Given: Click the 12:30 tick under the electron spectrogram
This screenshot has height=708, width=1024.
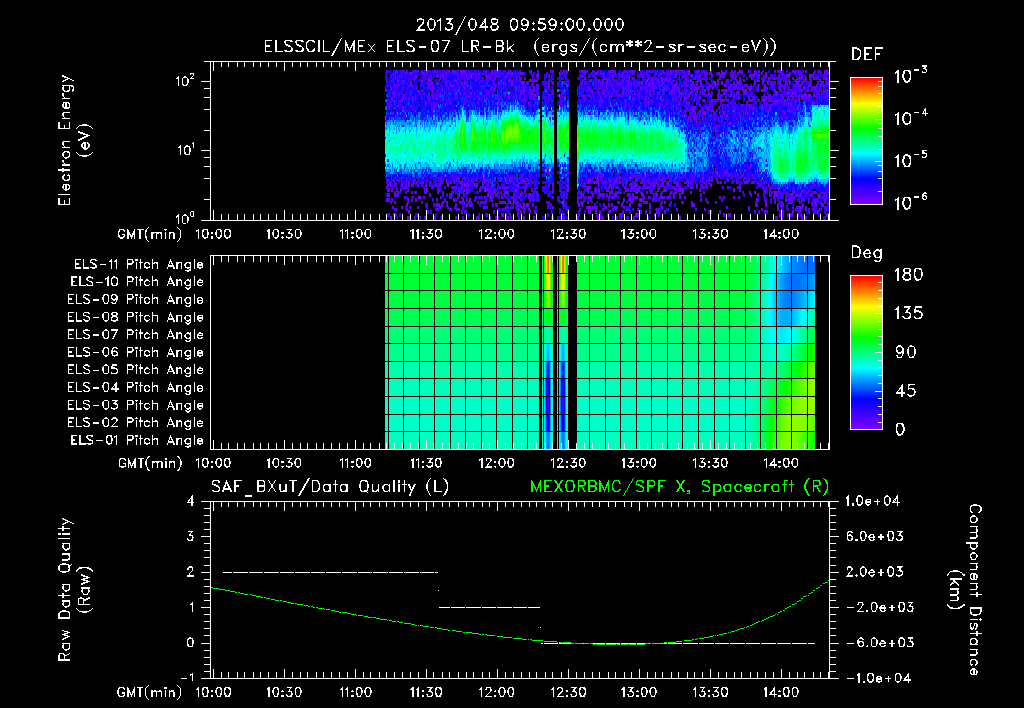Looking at the screenshot, I should [x=568, y=234].
